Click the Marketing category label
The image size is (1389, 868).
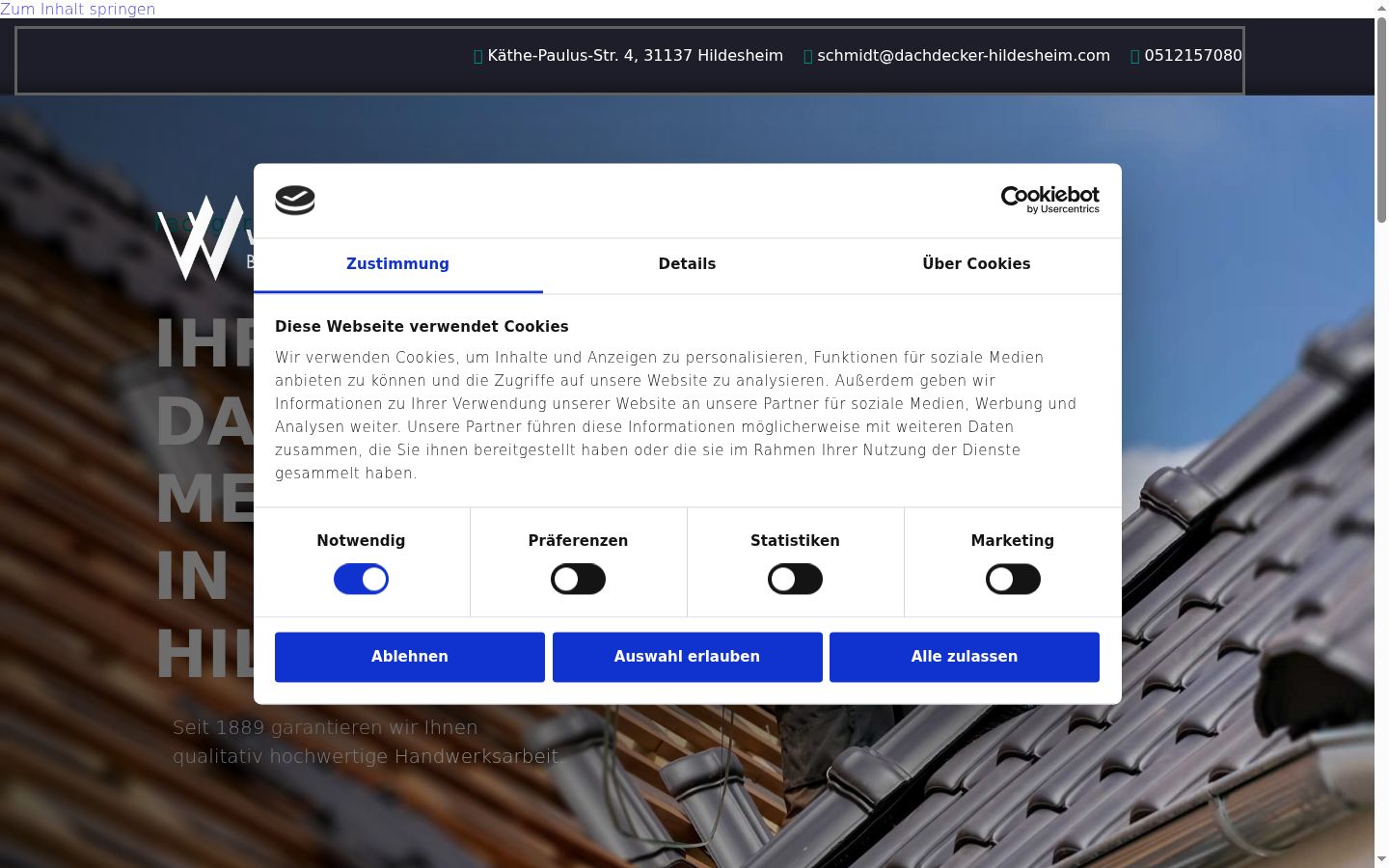(1013, 541)
